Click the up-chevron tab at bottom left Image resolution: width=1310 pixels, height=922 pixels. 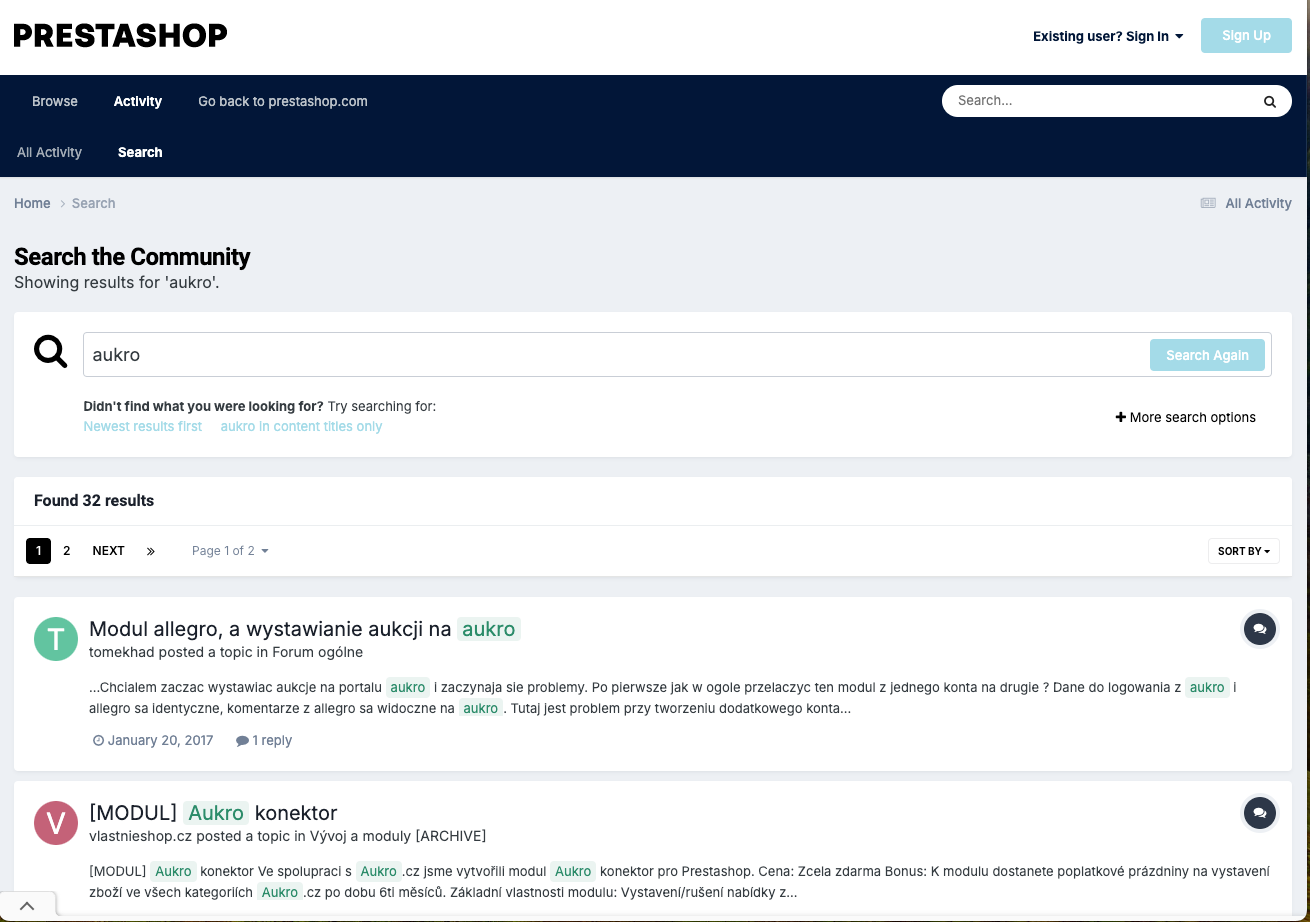click(x=27, y=906)
